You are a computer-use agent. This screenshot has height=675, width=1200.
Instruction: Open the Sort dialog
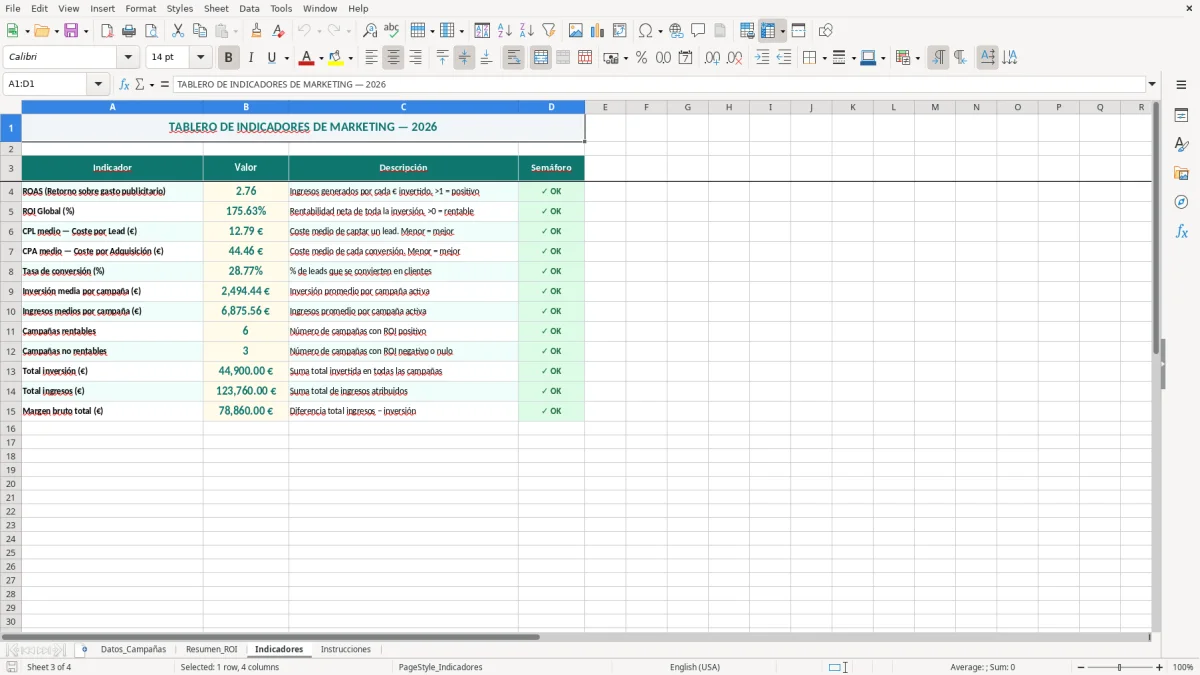(483, 31)
